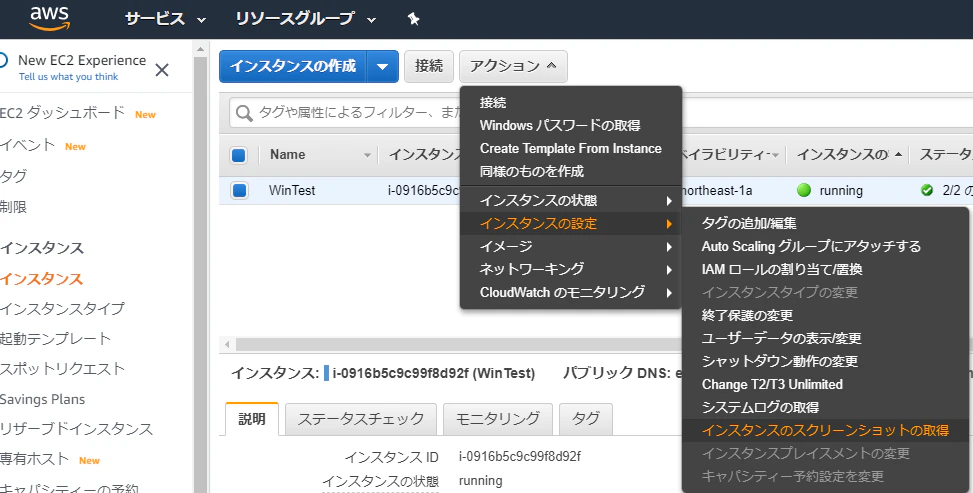Viewport: 973px width, 493px height.
Task: Click the green running status indicator
Action: pos(804,191)
